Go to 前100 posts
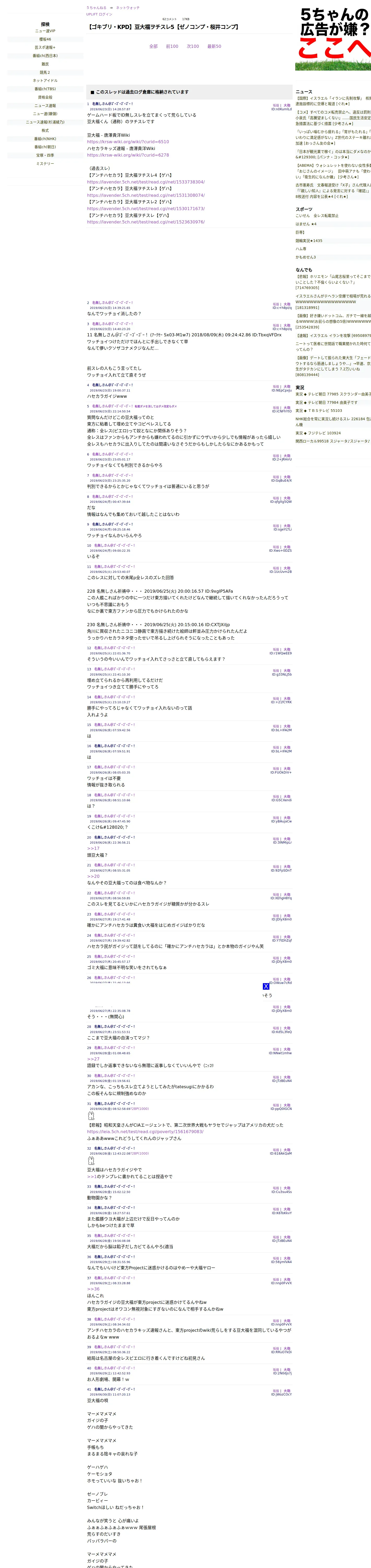 [172, 46]
